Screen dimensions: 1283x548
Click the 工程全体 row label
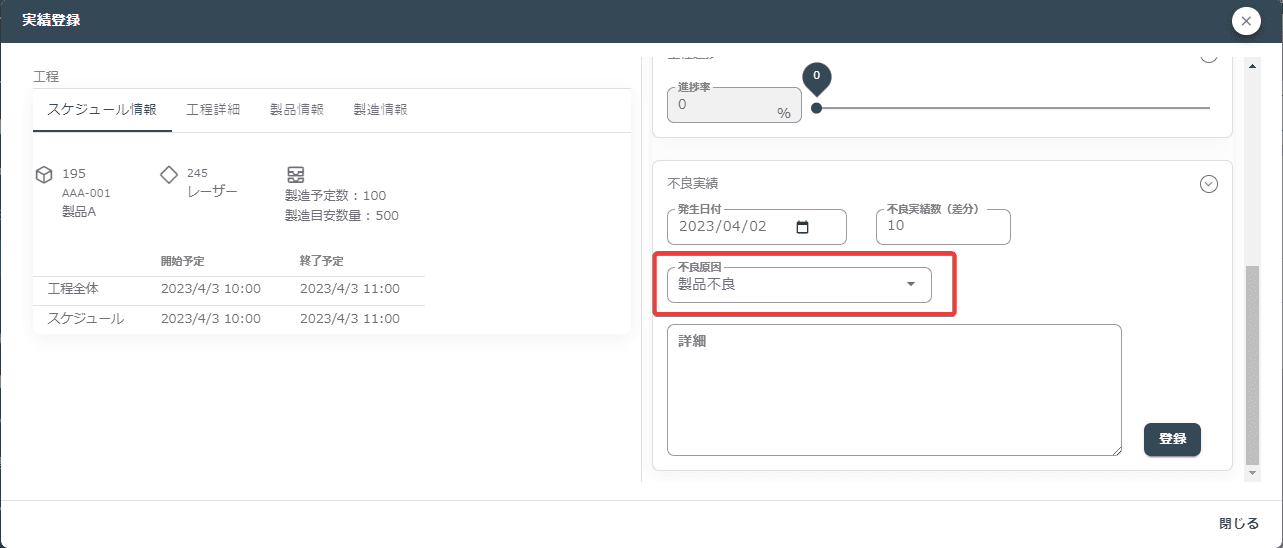pos(73,289)
